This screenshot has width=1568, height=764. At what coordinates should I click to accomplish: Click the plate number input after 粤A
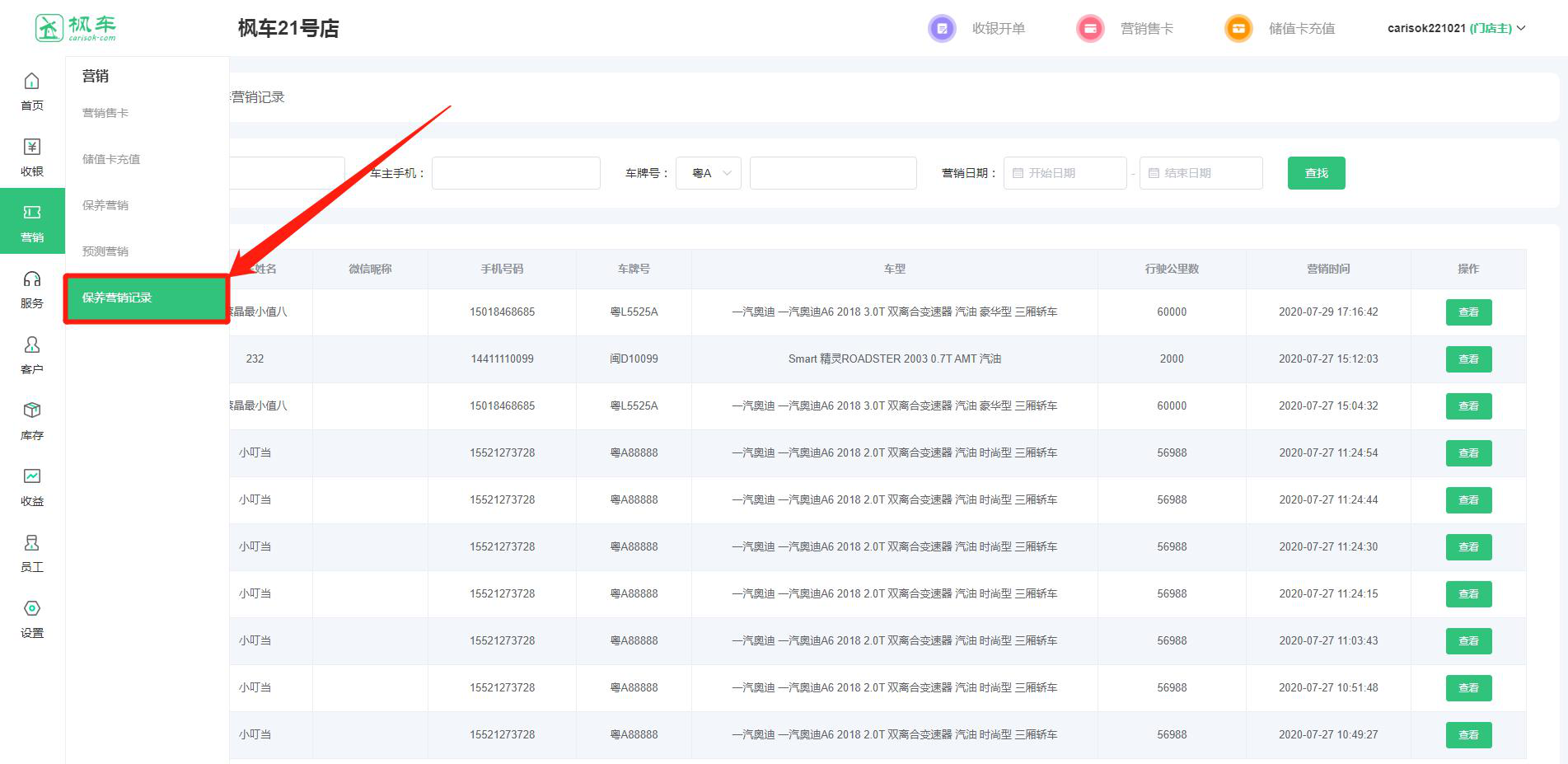[x=833, y=173]
